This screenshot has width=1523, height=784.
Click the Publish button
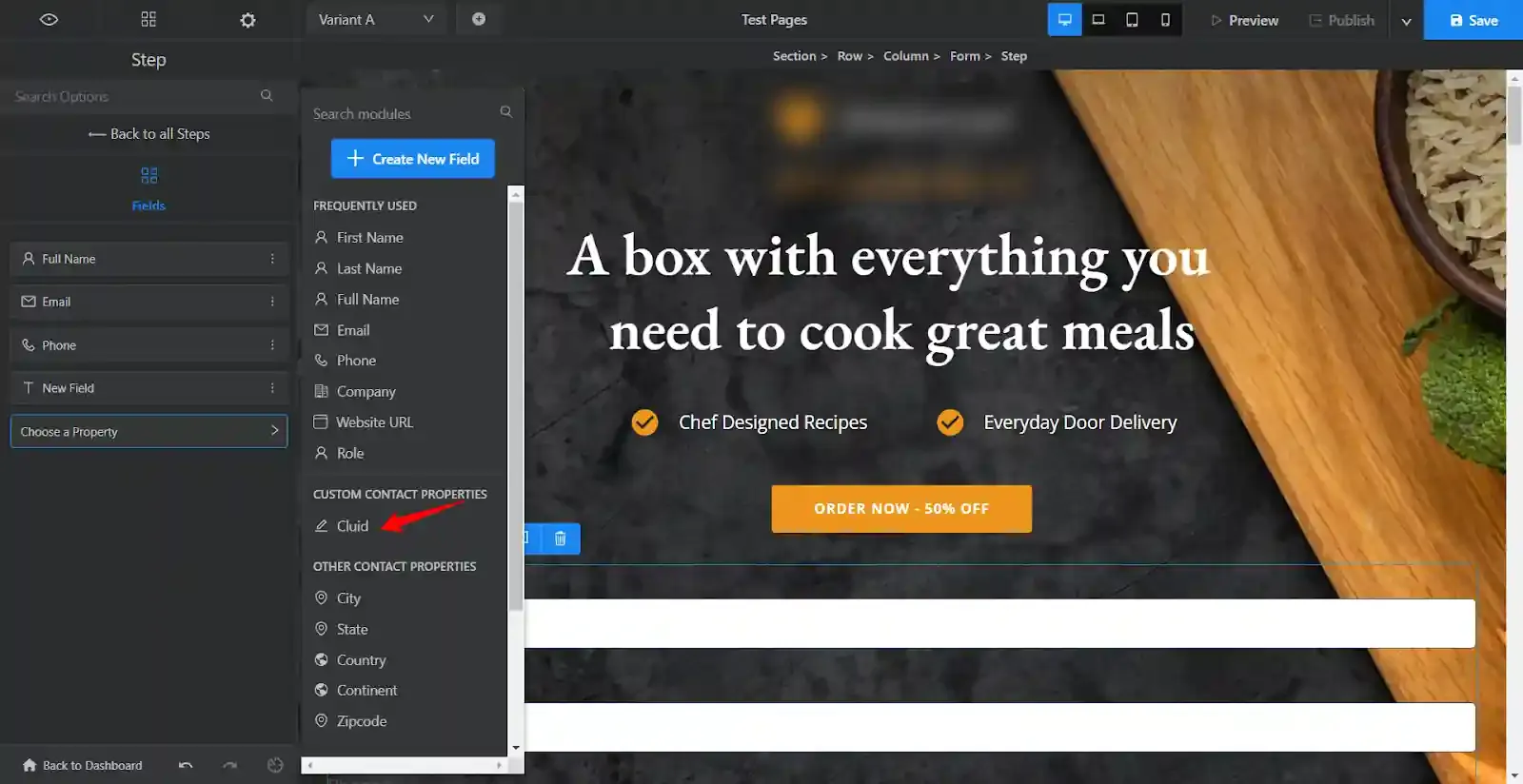coord(1341,20)
